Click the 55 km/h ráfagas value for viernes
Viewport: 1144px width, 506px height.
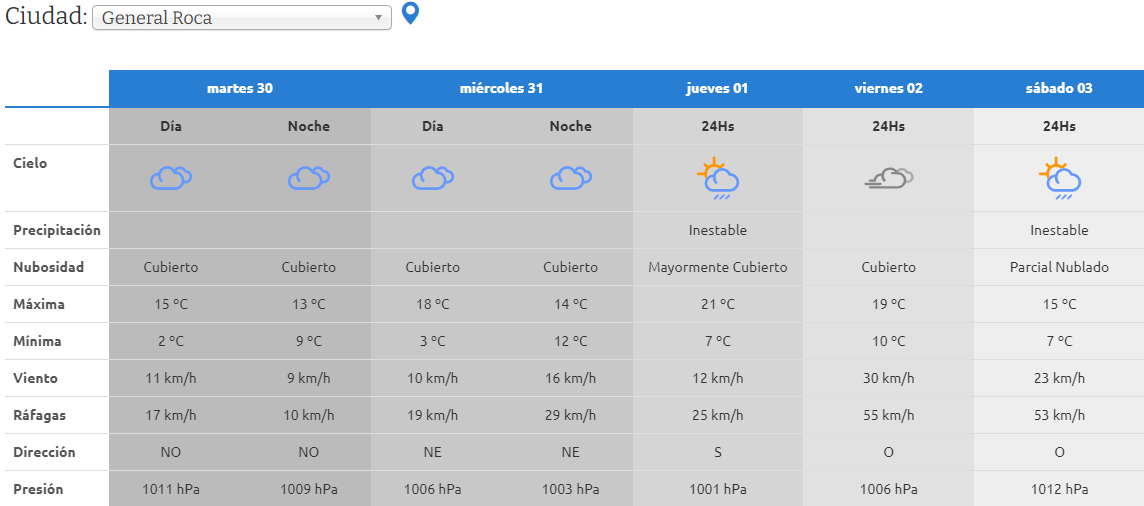pos(888,415)
